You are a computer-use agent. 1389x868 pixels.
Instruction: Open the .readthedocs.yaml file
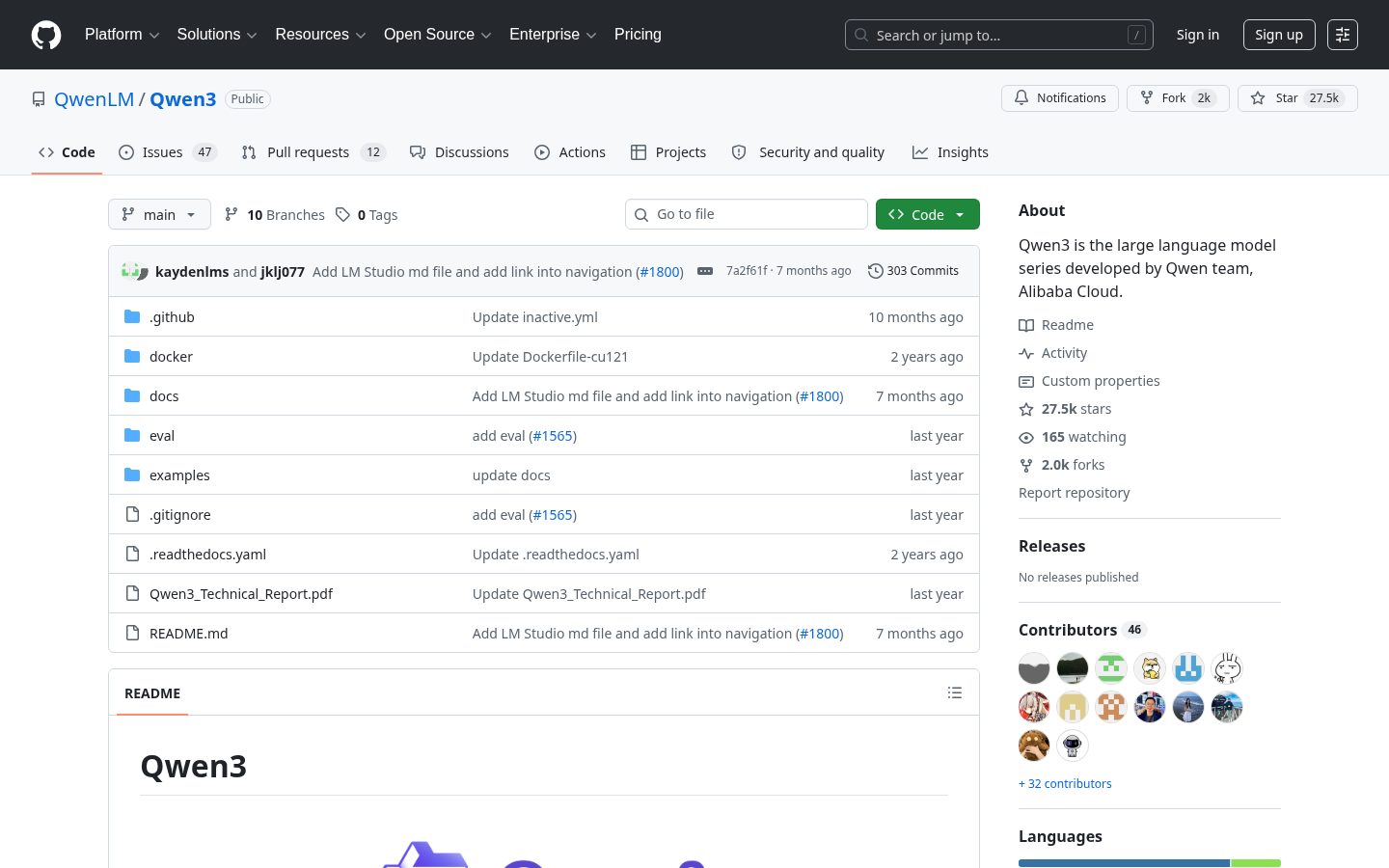(207, 555)
